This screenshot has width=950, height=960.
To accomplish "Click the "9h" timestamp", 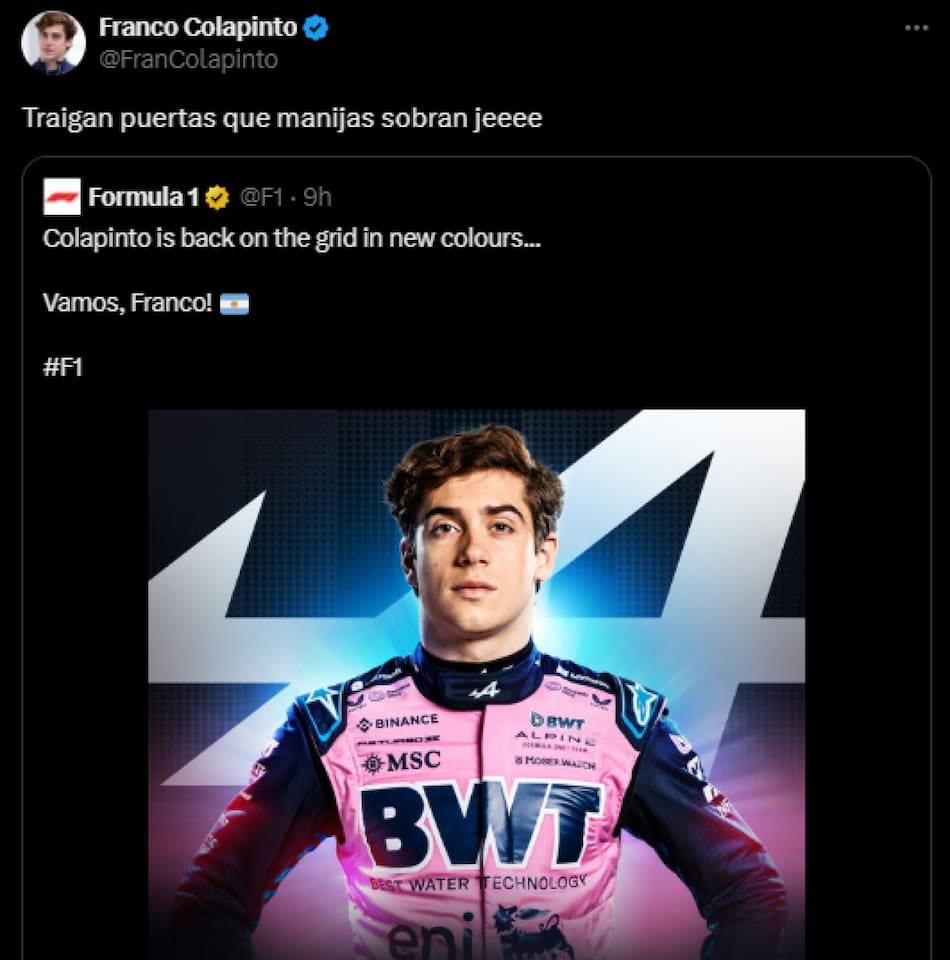I will point(316,198).
